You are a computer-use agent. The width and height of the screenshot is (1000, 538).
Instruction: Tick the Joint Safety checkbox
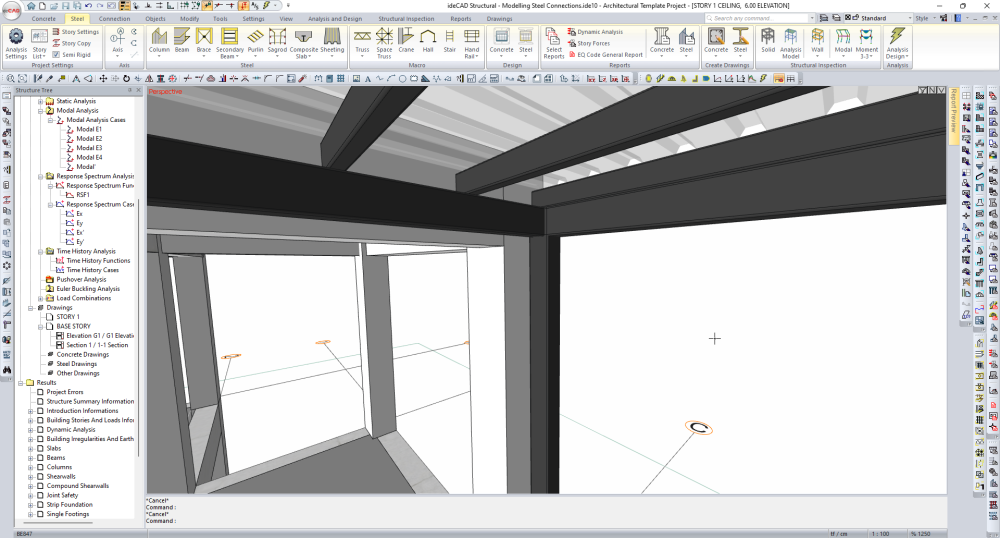(x=40, y=495)
